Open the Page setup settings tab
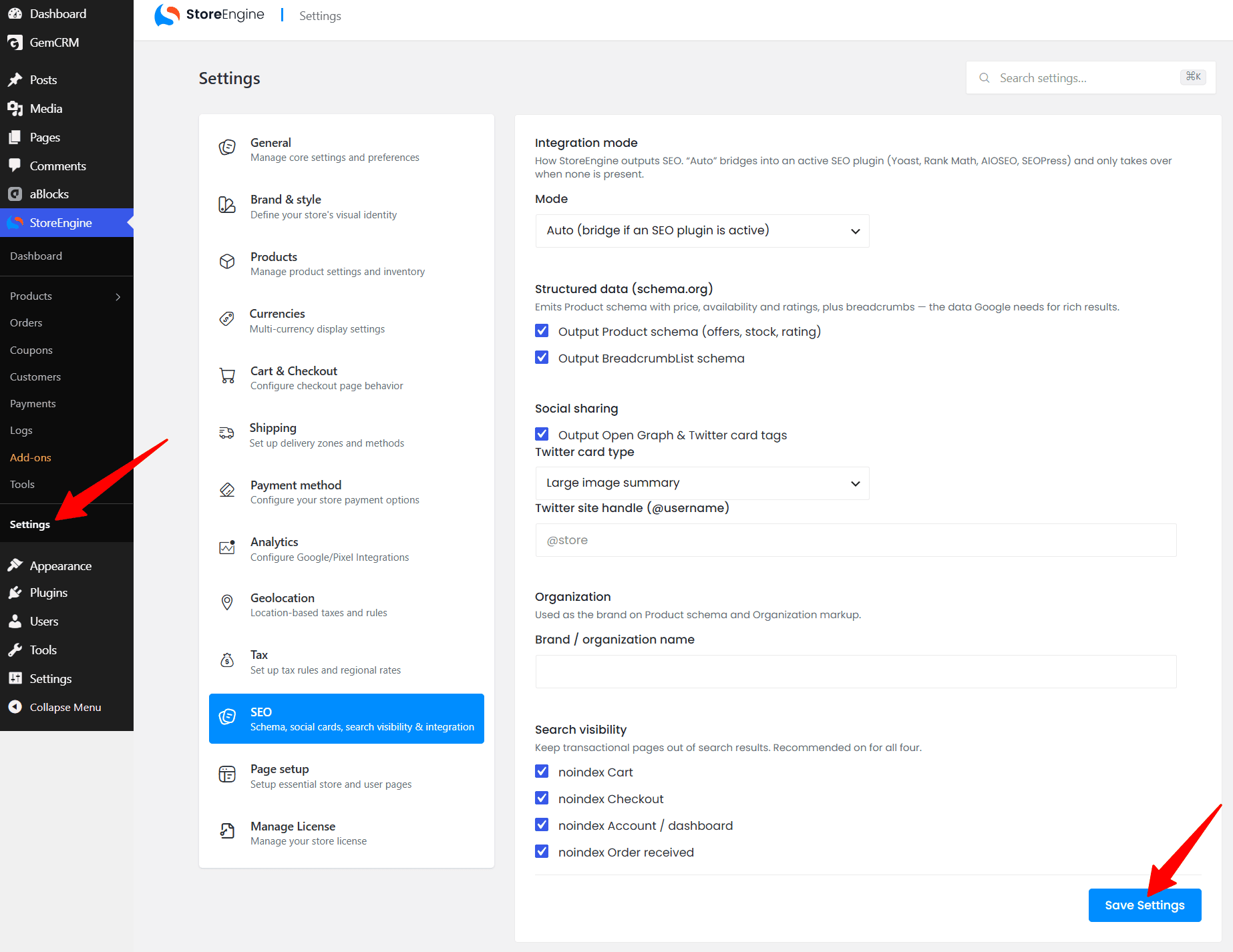This screenshot has width=1233, height=952. (x=346, y=776)
